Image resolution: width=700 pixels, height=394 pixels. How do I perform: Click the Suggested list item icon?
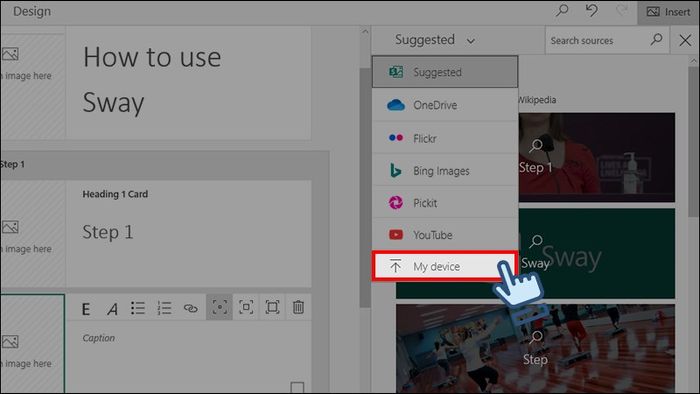coord(396,72)
